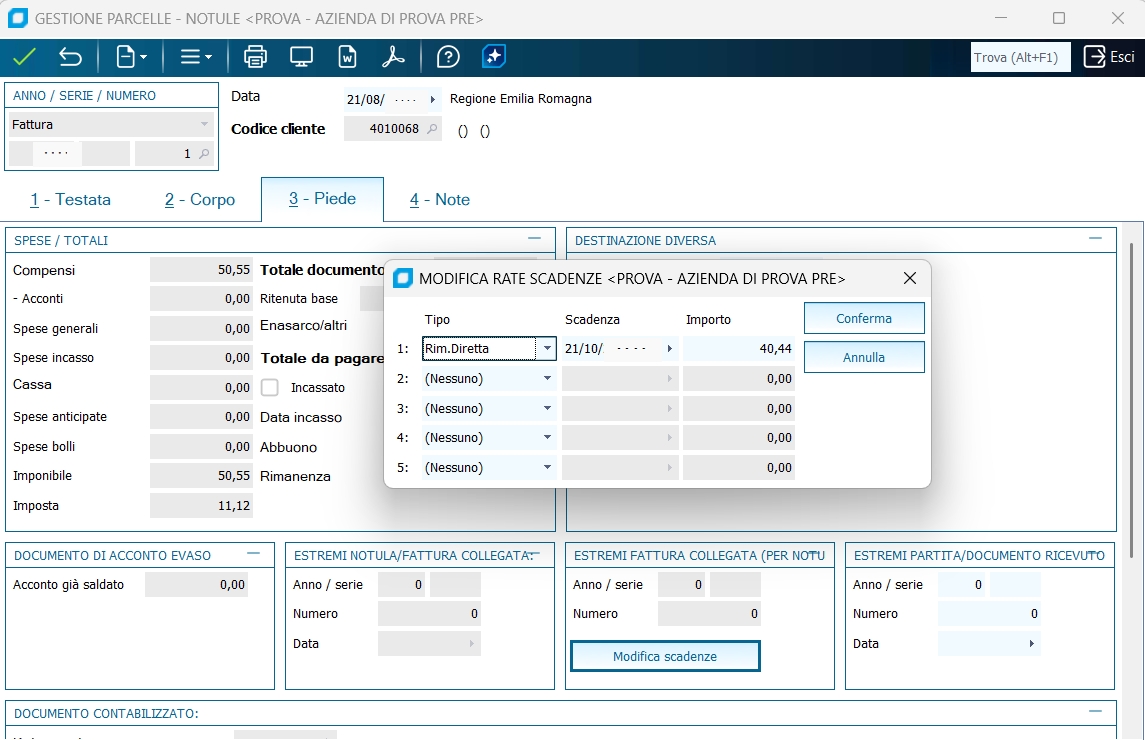
Task: Click the AI sparkle assistant icon
Action: point(493,57)
